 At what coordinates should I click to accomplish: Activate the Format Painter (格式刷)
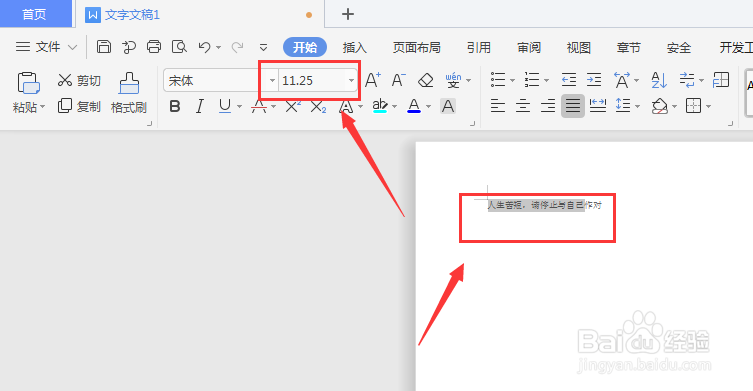point(129,93)
